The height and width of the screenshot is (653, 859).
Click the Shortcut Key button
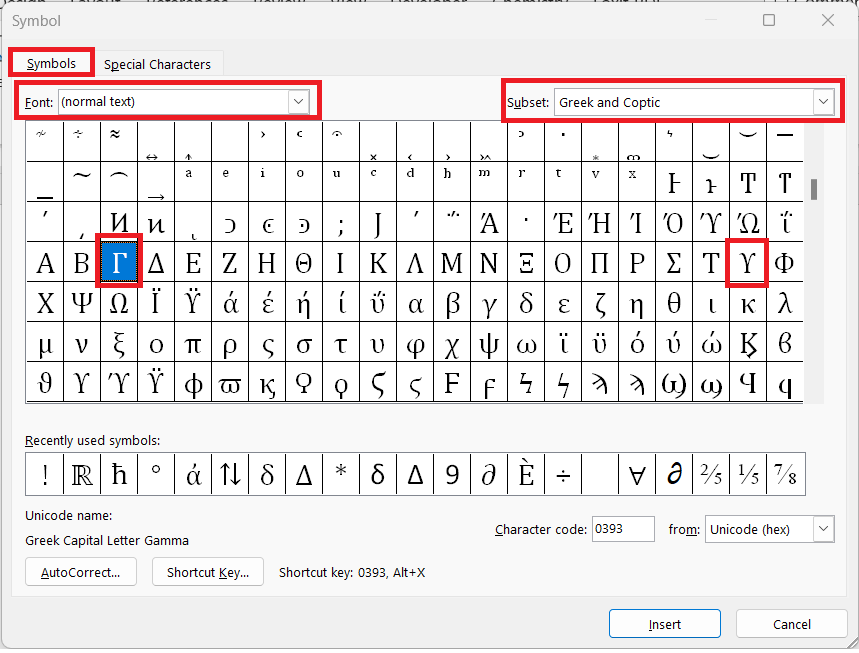click(208, 572)
